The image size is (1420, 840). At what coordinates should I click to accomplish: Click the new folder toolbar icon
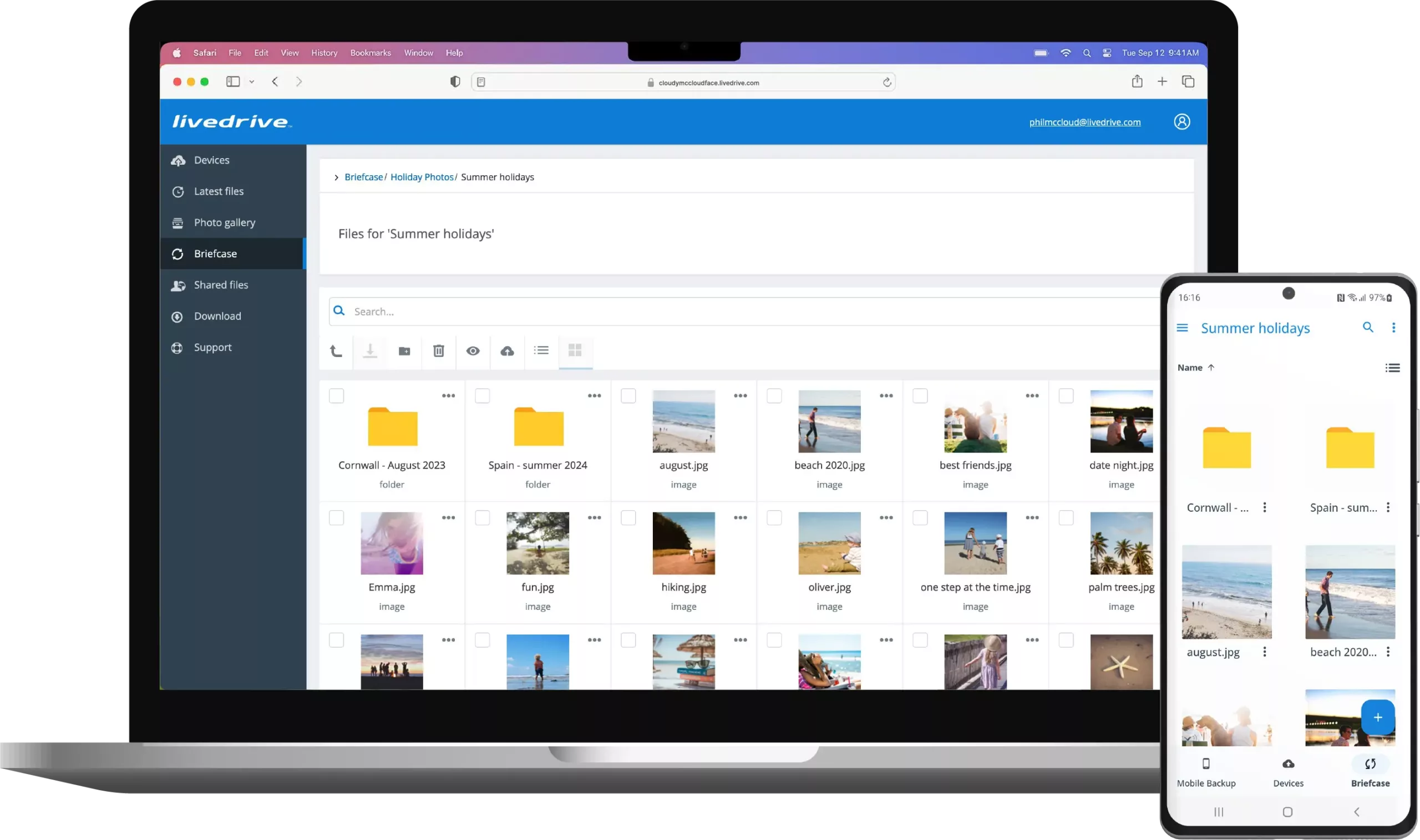pyautogui.click(x=404, y=351)
